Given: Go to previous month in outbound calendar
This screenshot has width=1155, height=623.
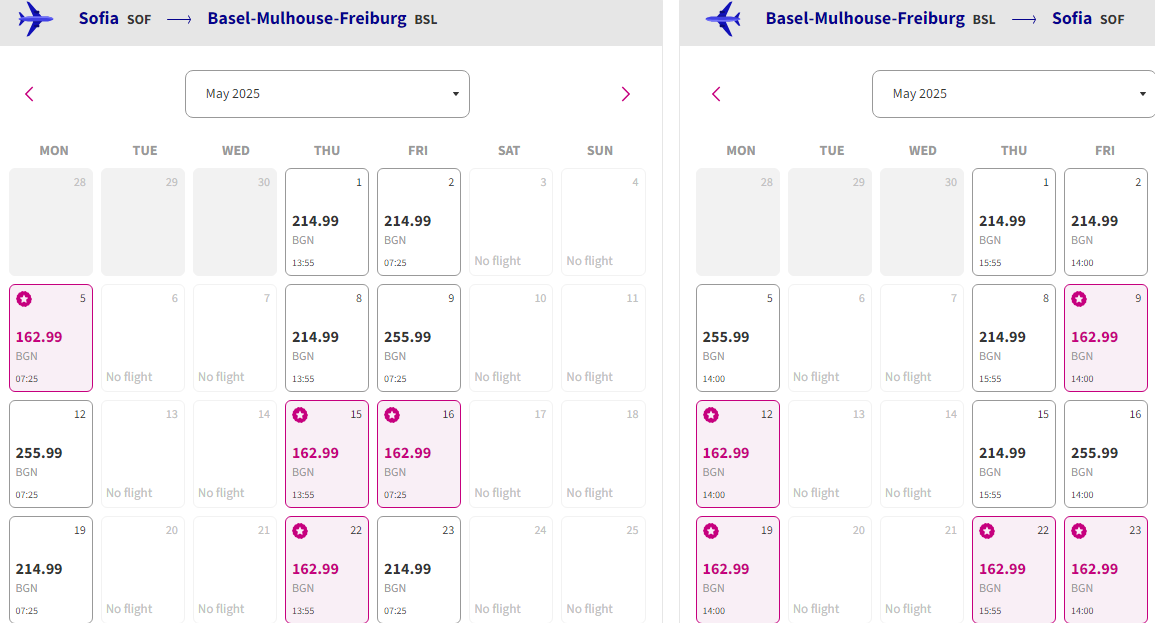Looking at the screenshot, I should tap(29, 94).
